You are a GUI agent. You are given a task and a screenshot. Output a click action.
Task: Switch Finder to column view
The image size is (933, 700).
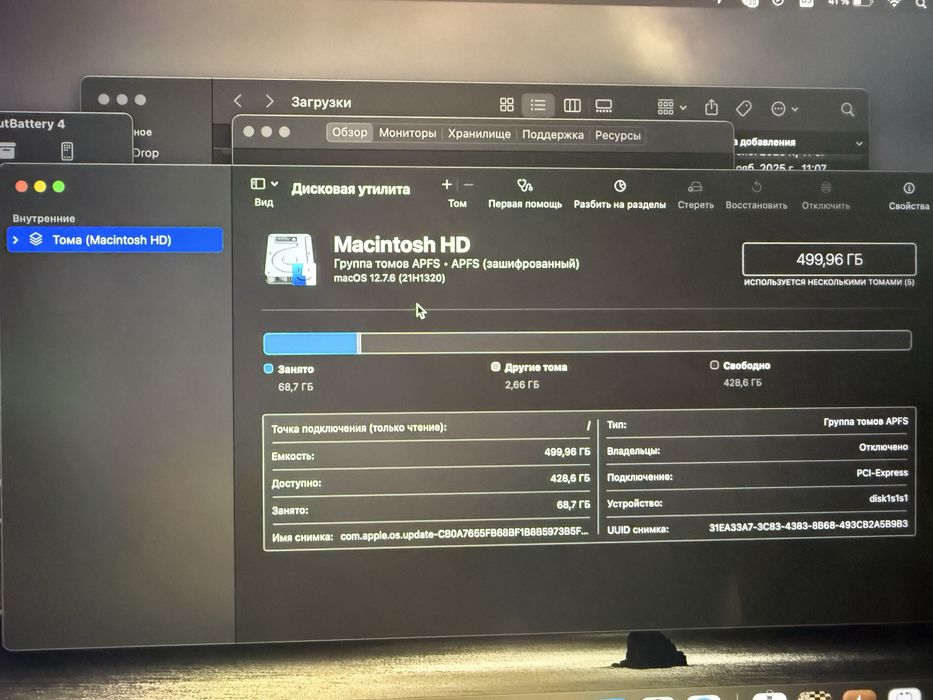tap(572, 106)
